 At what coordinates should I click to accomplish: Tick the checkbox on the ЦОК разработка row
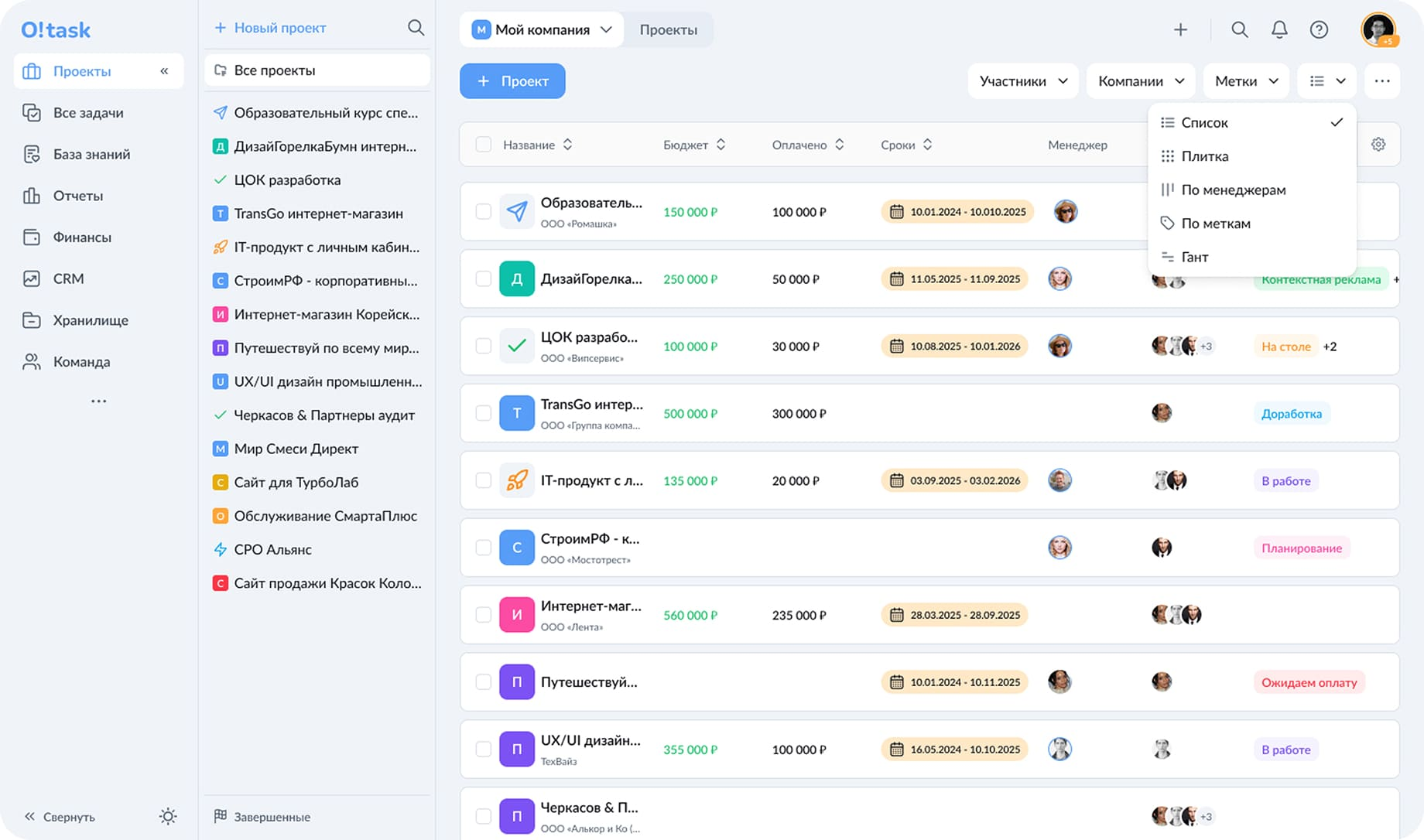[x=483, y=346]
